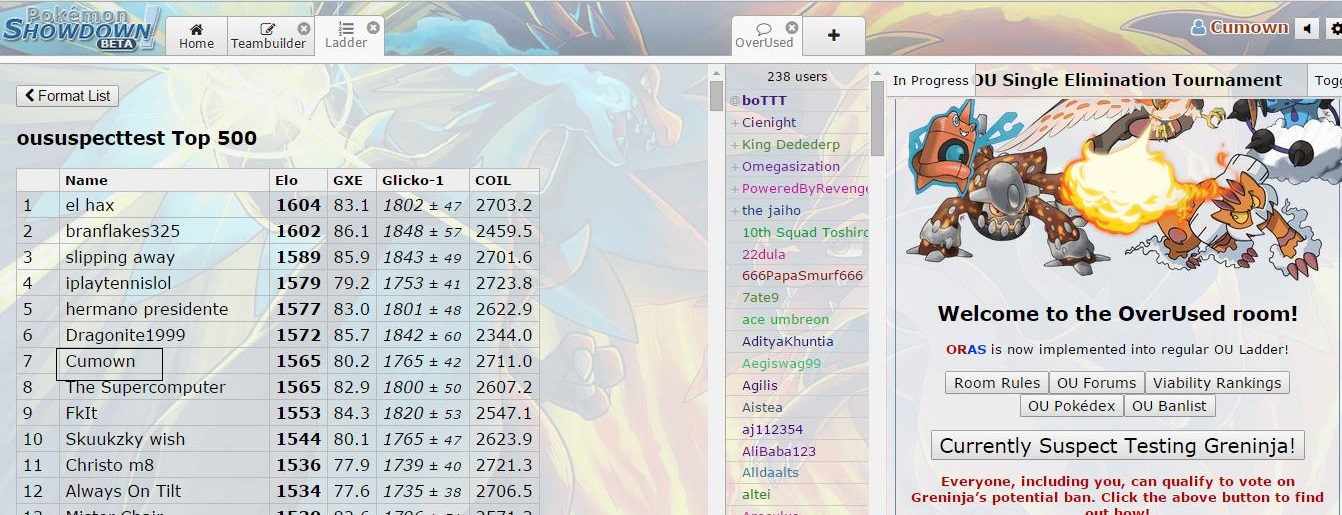The width and height of the screenshot is (1342, 515).
Task: Close the Ladder tab
Action: tap(373, 28)
